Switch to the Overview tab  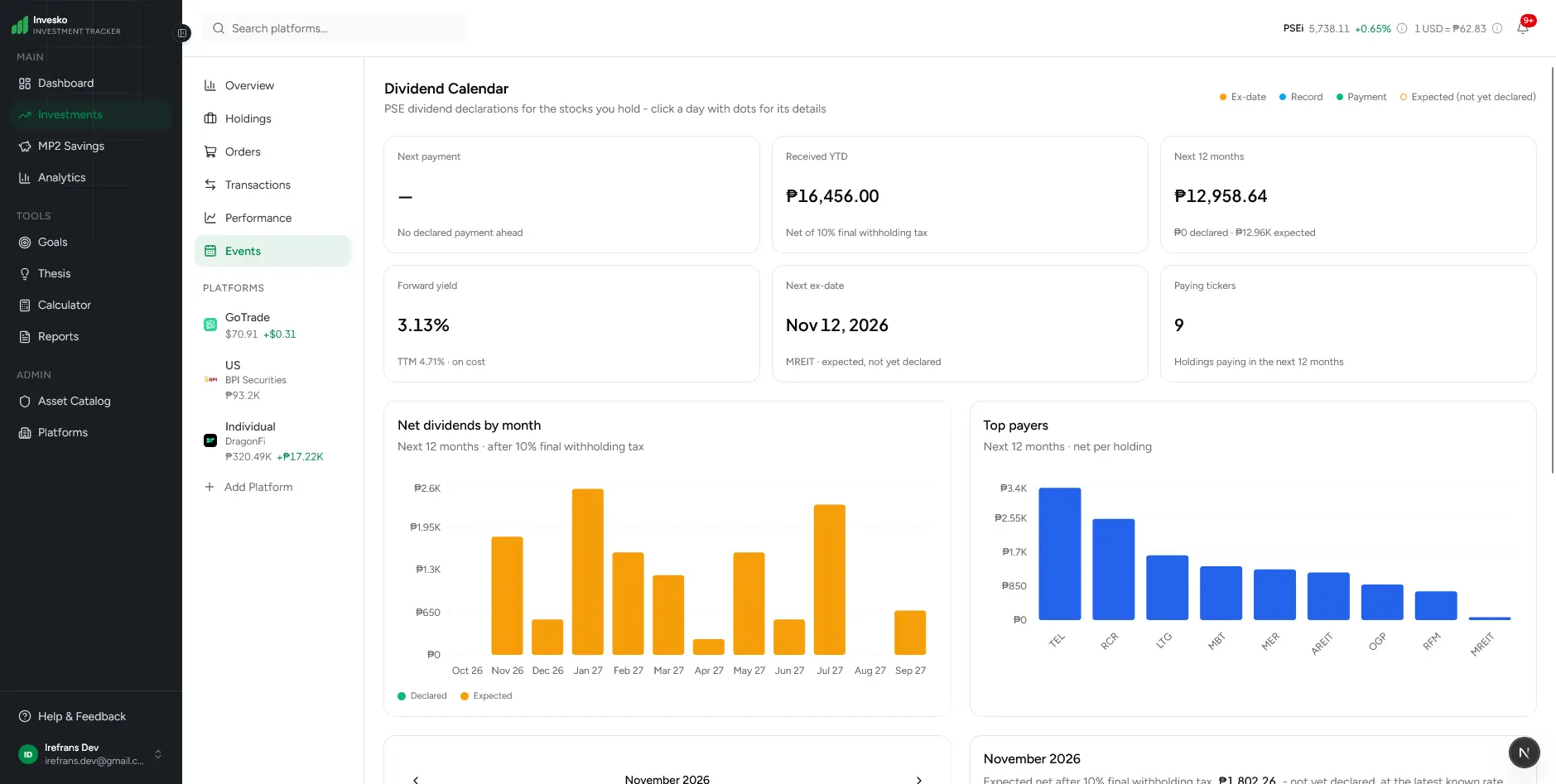(x=273, y=85)
